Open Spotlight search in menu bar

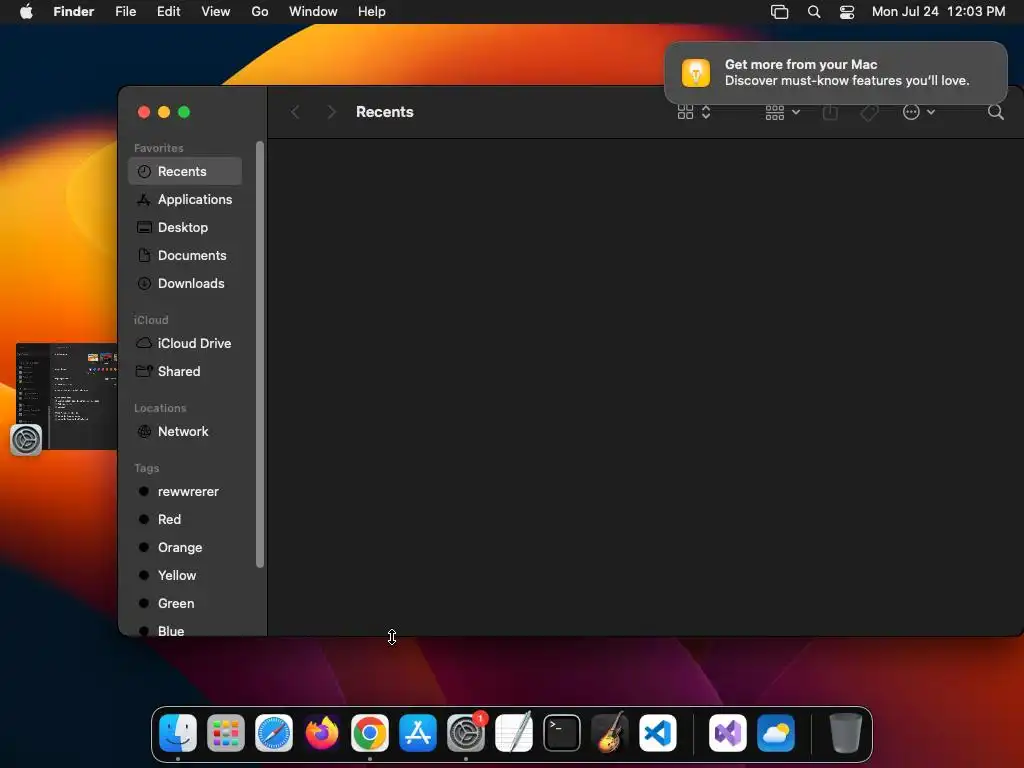pos(814,12)
